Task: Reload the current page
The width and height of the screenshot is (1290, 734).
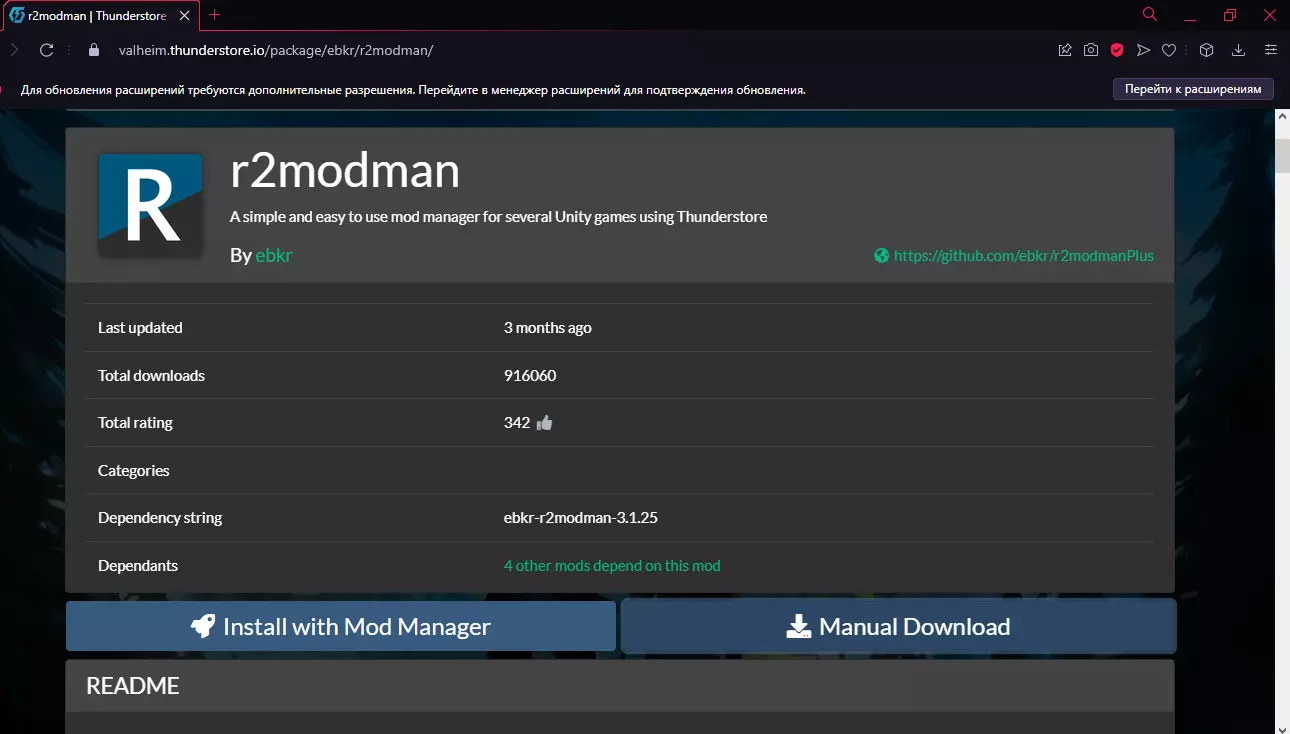Action: point(46,50)
